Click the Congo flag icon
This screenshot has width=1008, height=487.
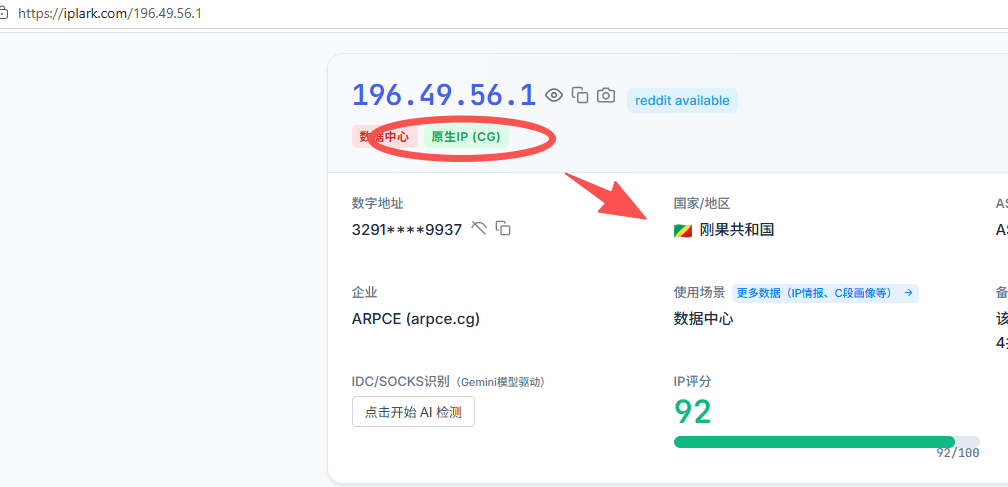point(683,230)
